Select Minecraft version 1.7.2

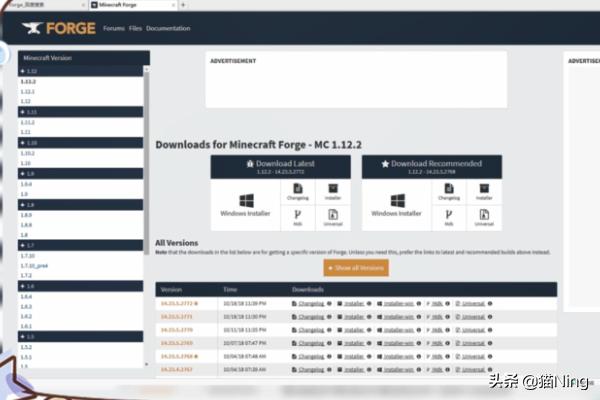point(26,276)
